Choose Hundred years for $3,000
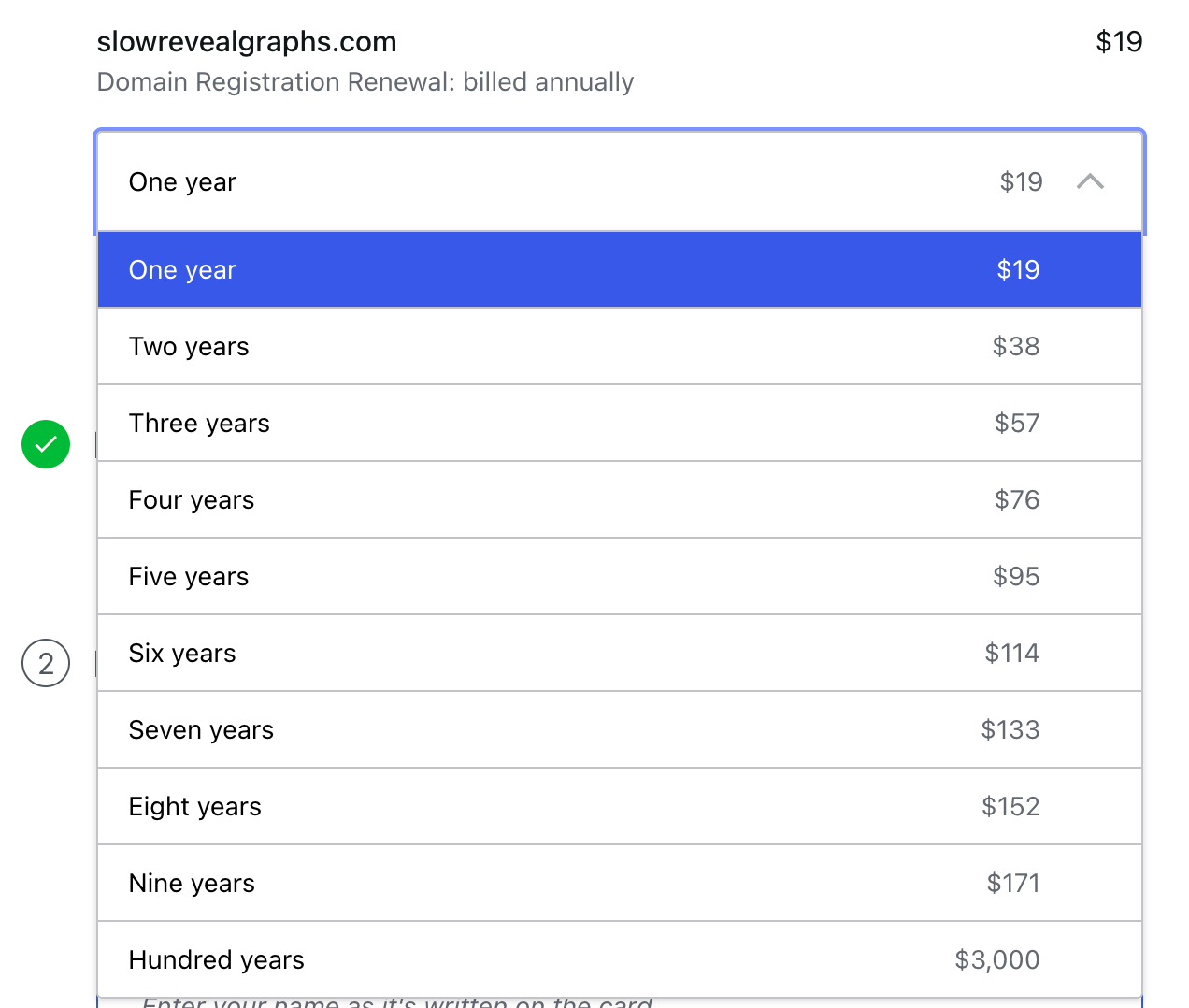 (x=619, y=960)
